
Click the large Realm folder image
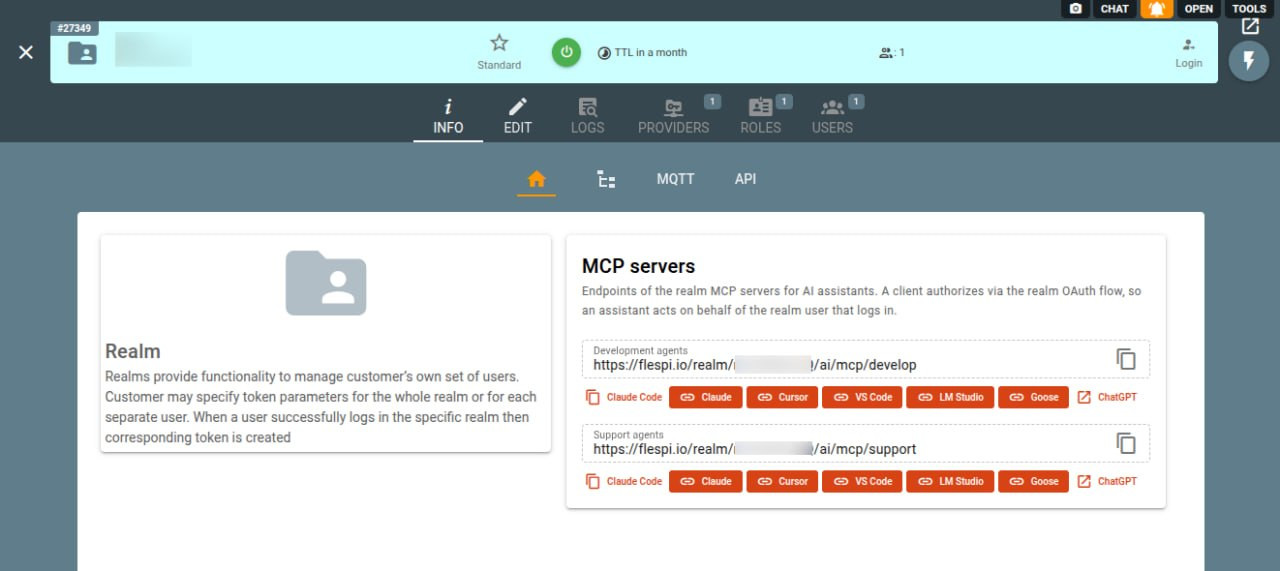pos(326,283)
